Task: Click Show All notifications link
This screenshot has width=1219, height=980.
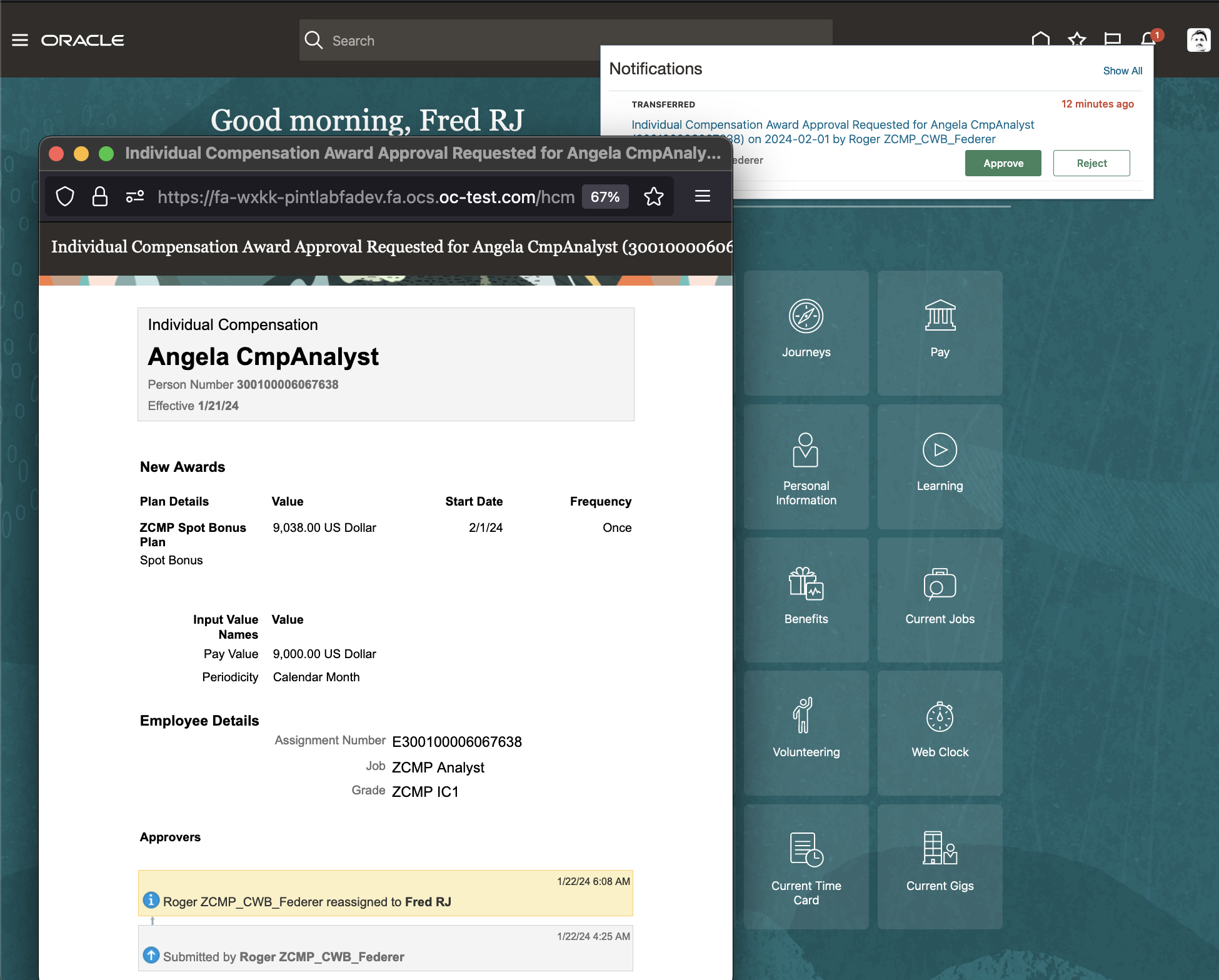Action: coord(1122,71)
